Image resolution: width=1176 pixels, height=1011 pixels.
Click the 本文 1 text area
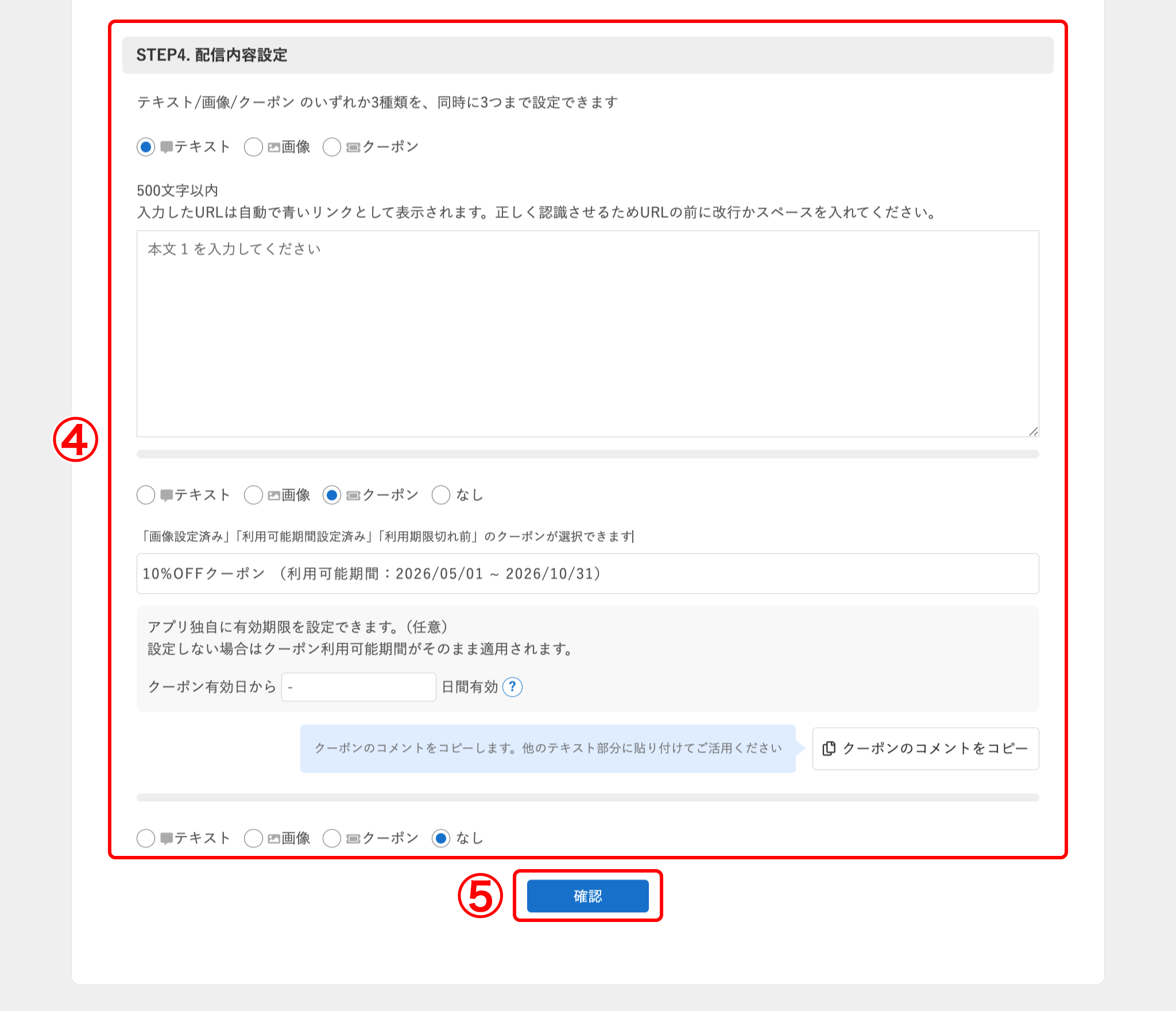click(x=588, y=334)
